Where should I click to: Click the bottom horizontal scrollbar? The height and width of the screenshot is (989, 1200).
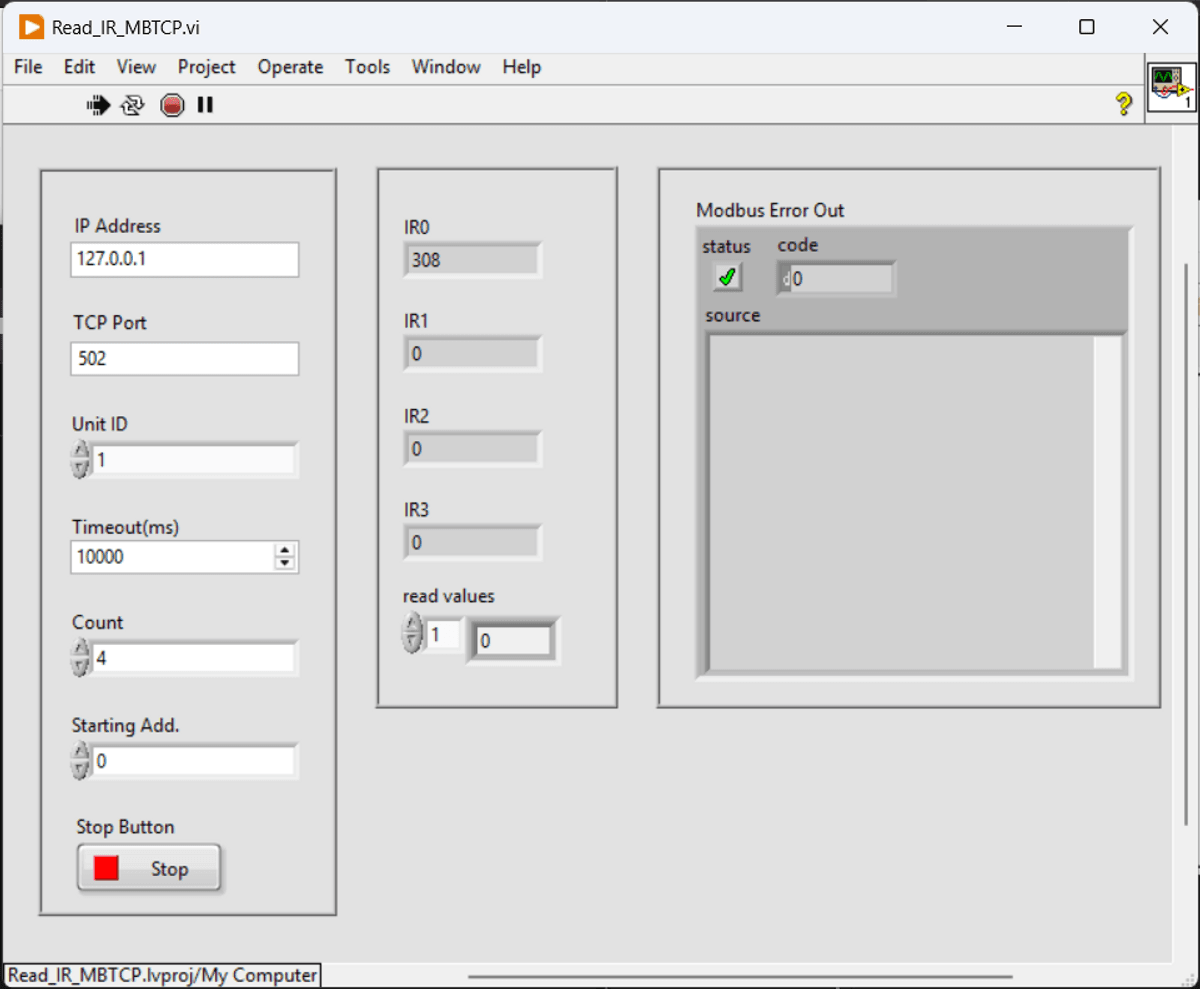click(x=740, y=976)
